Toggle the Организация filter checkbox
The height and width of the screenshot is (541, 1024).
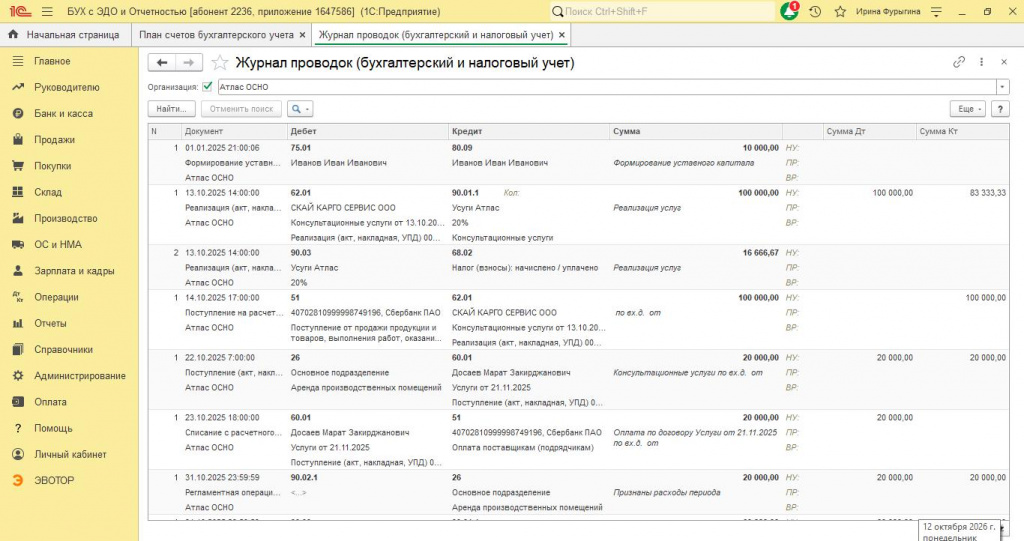pyautogui.click(x=208, y=86)
